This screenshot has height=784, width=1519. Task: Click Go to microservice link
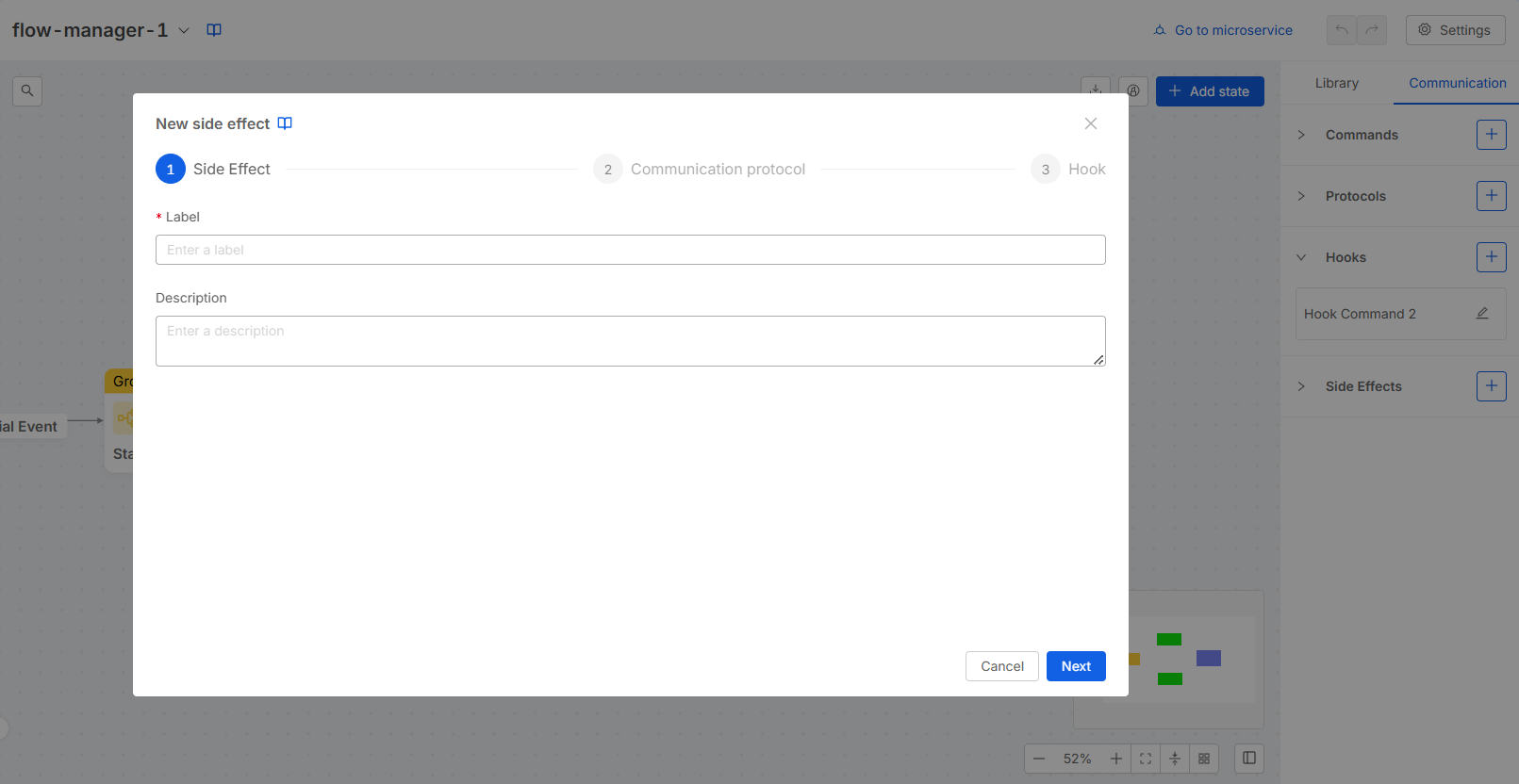pyautogui.click(x=1223, y=30)
